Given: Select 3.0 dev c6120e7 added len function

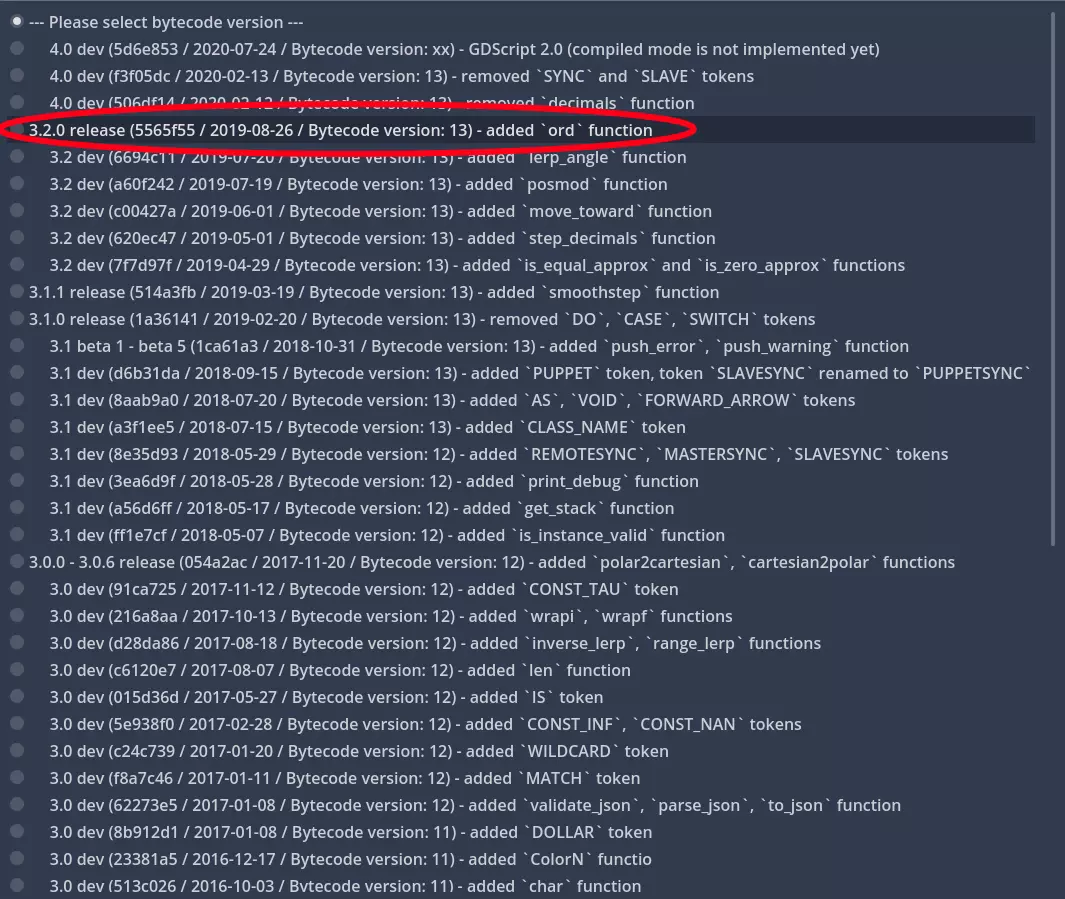Looking at the screenshot, I should [x=522, y=670].
